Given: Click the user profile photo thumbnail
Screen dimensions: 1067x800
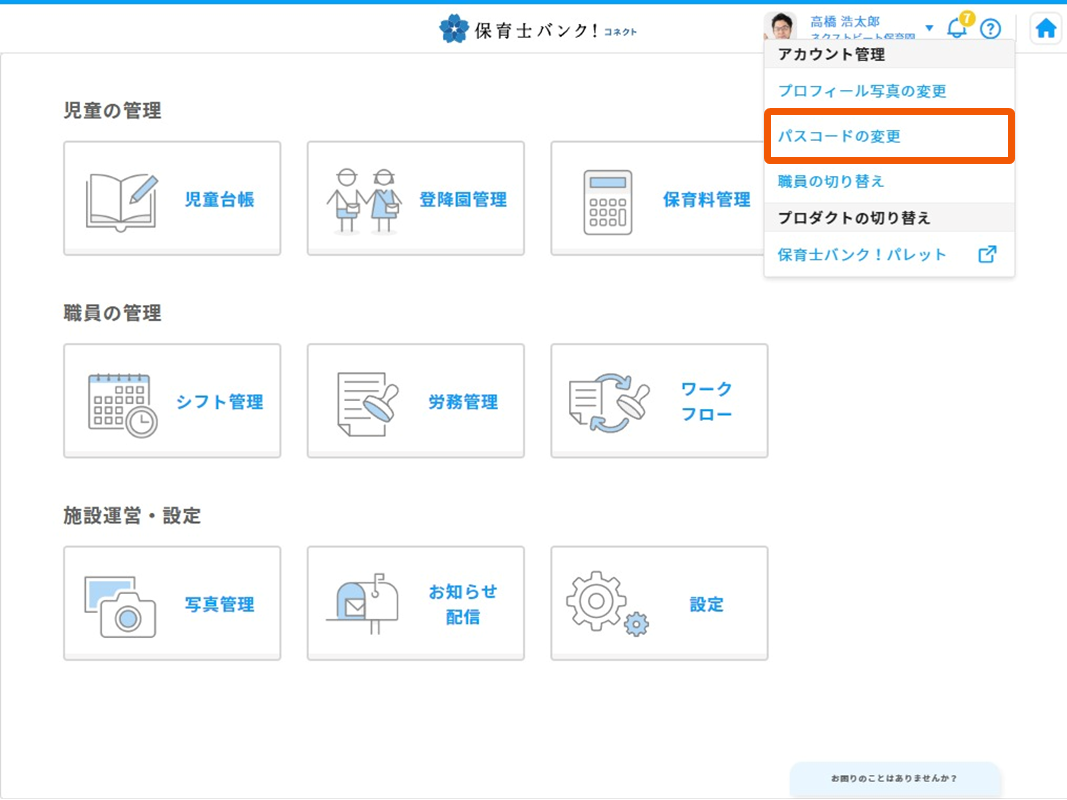Looking at the screenshot, I should pyautogui.click(x=781, y=27).
